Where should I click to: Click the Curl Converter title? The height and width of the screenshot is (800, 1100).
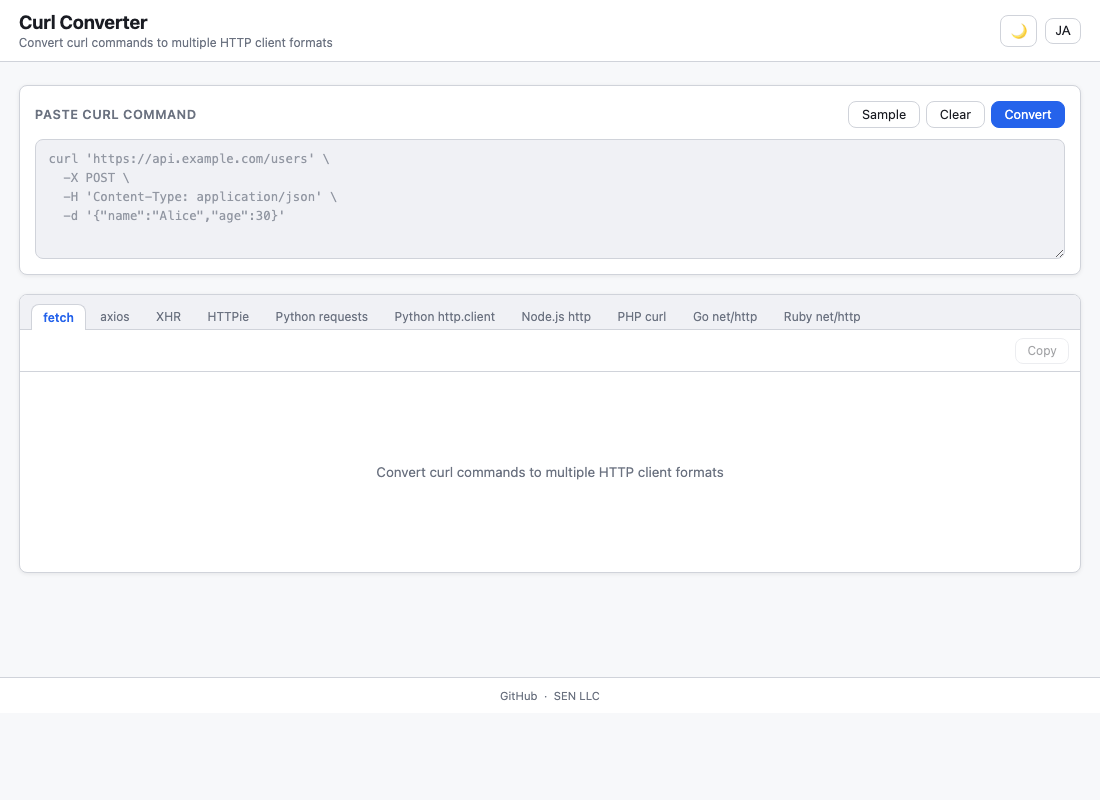(83, 22)
